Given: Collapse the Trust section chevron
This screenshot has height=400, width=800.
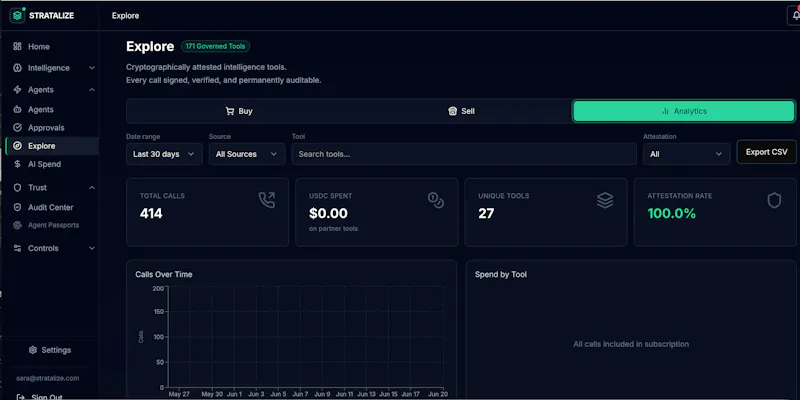Looking at the screenshot, I should [x=92, y=188].
